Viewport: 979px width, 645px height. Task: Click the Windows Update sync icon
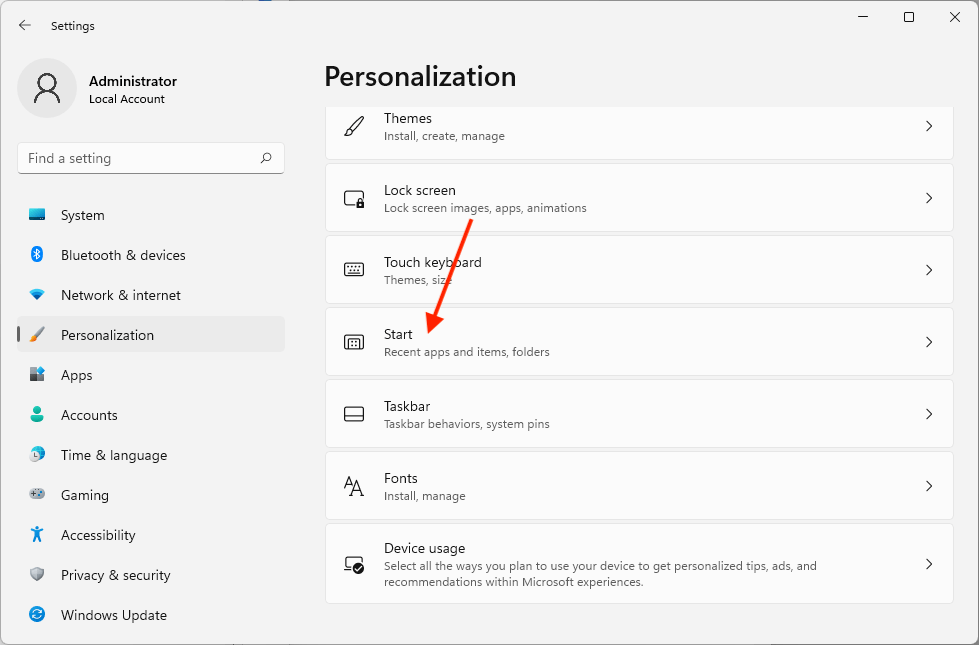[x=37, y=614]
